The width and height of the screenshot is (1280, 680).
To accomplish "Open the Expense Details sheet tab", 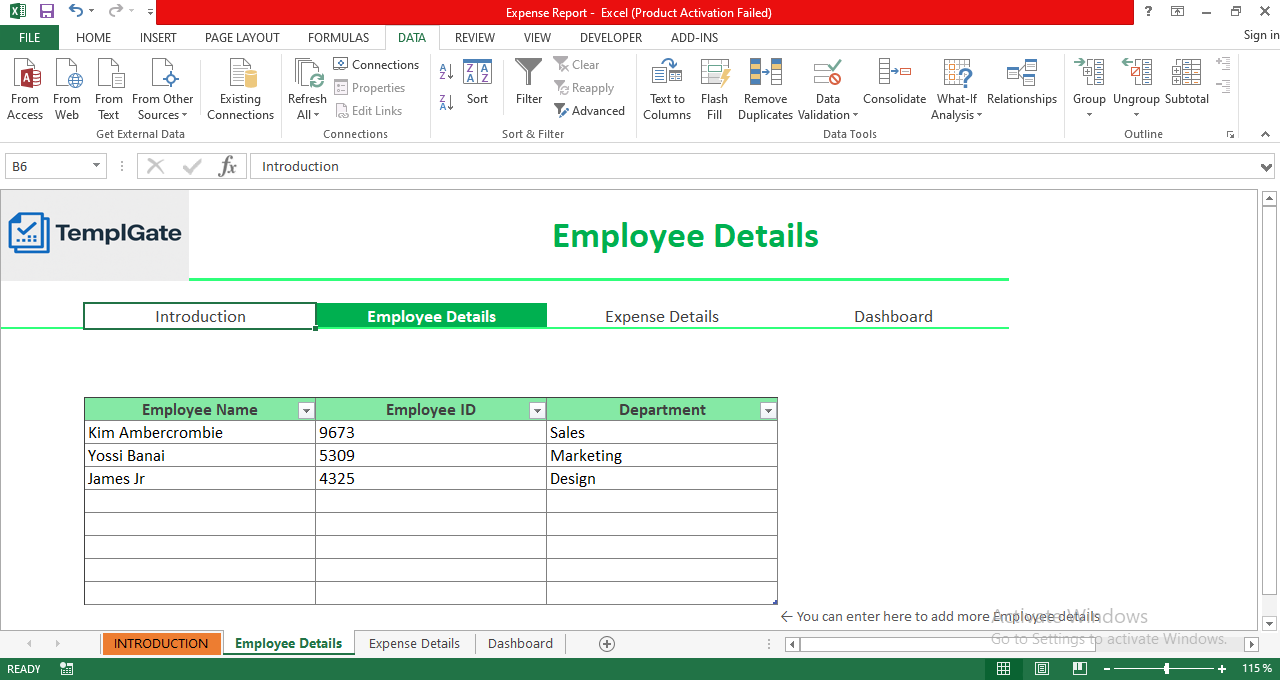I will [x=414, y=643].
